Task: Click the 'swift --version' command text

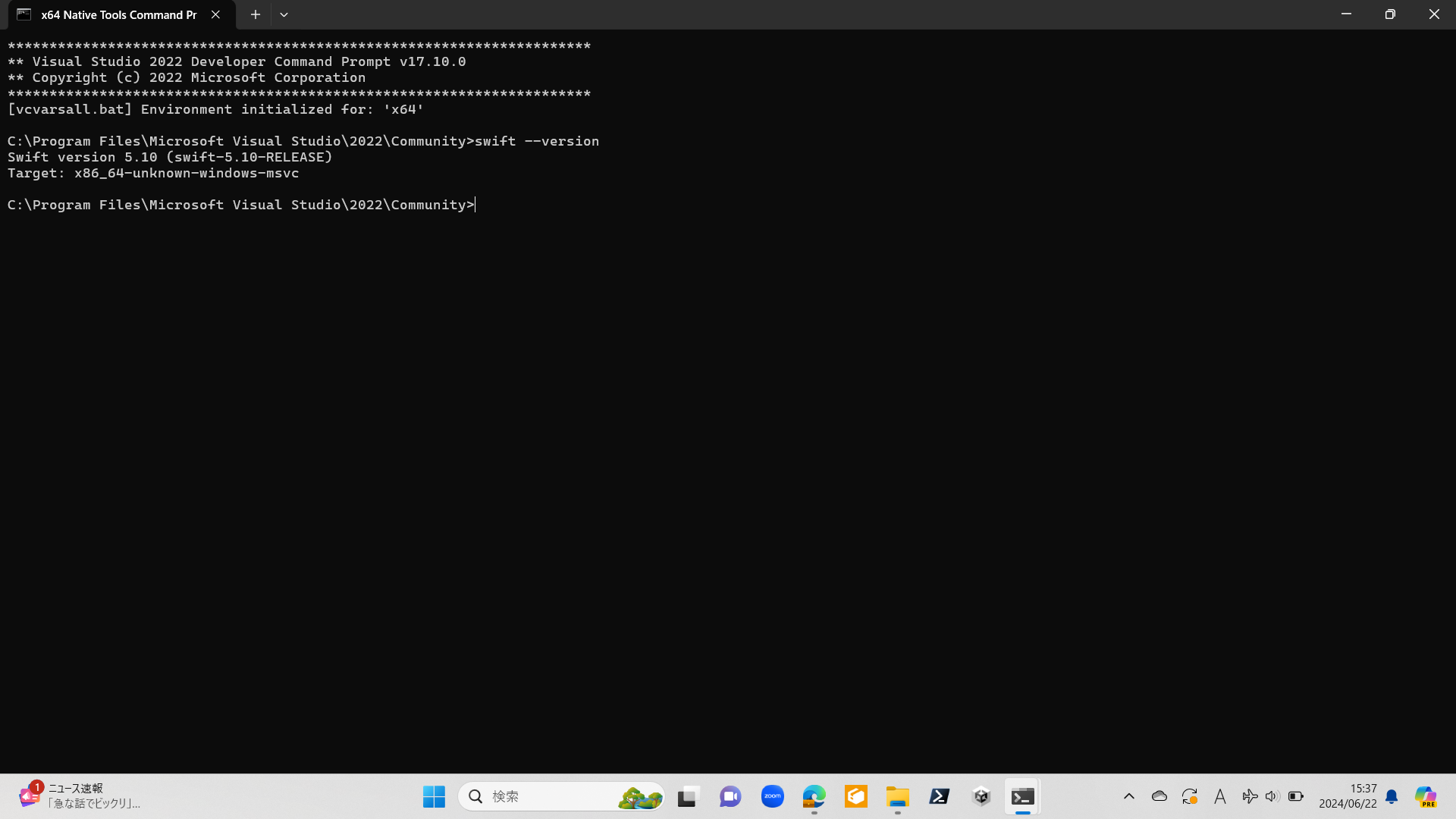Action: (537, 141)
